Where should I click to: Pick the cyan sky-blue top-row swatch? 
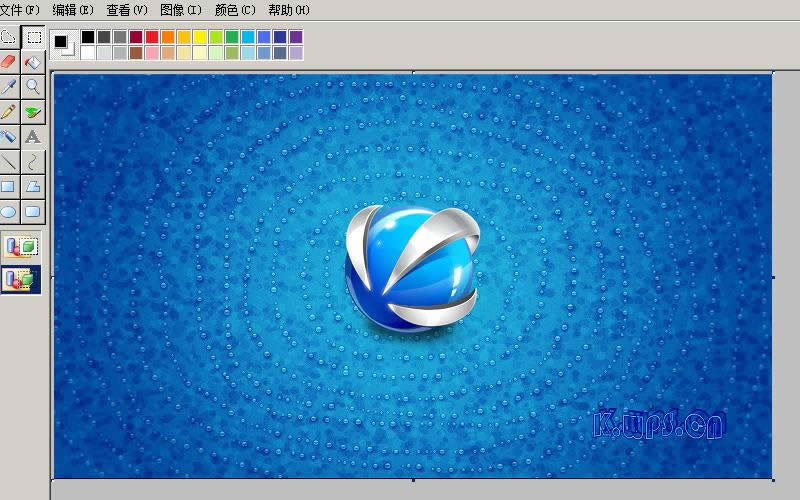248,37
